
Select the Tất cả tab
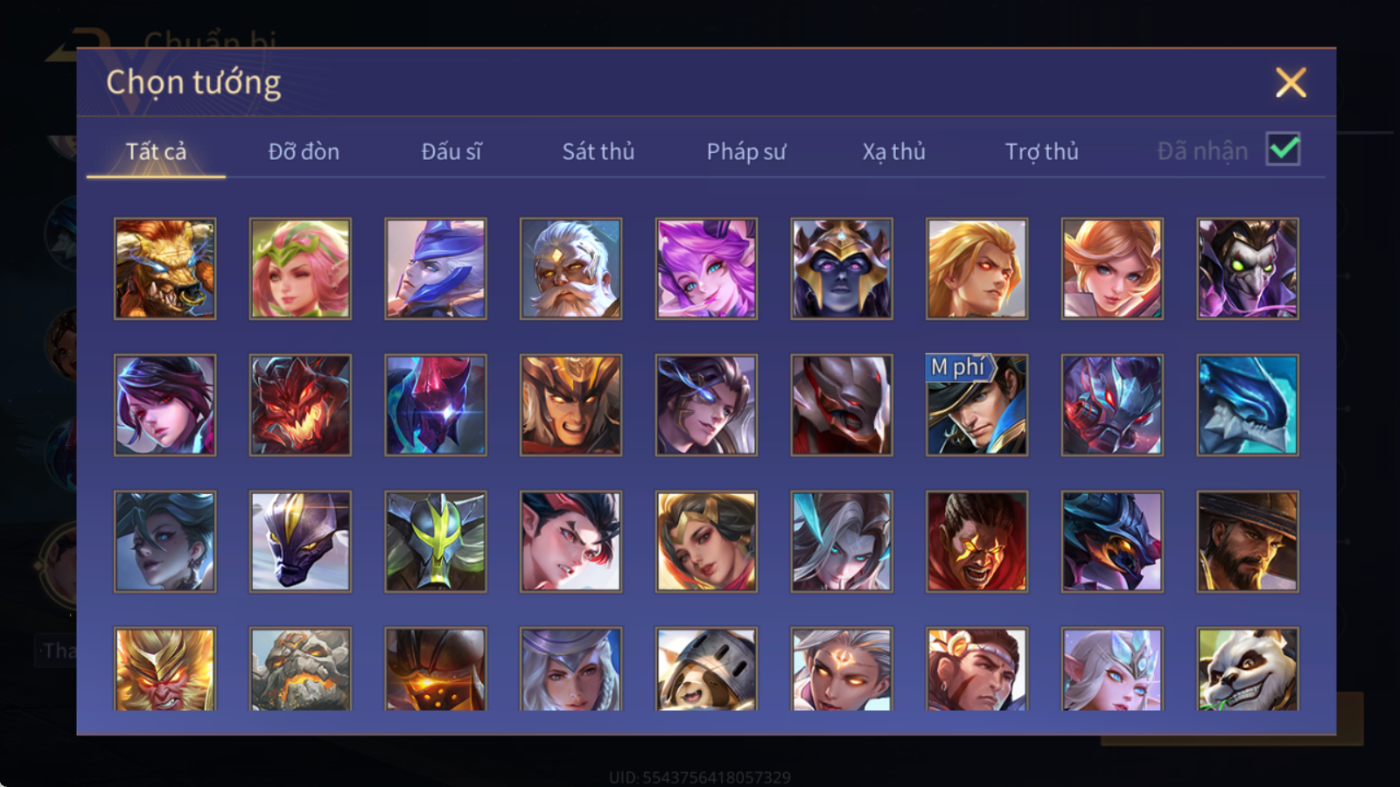(156, 152)
